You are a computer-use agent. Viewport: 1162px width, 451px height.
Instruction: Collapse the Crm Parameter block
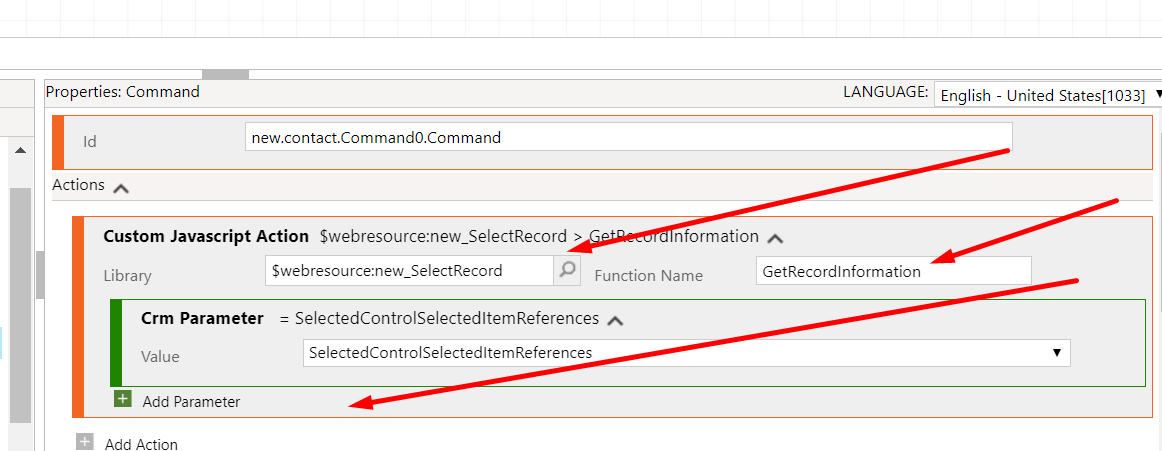point(615,320)
